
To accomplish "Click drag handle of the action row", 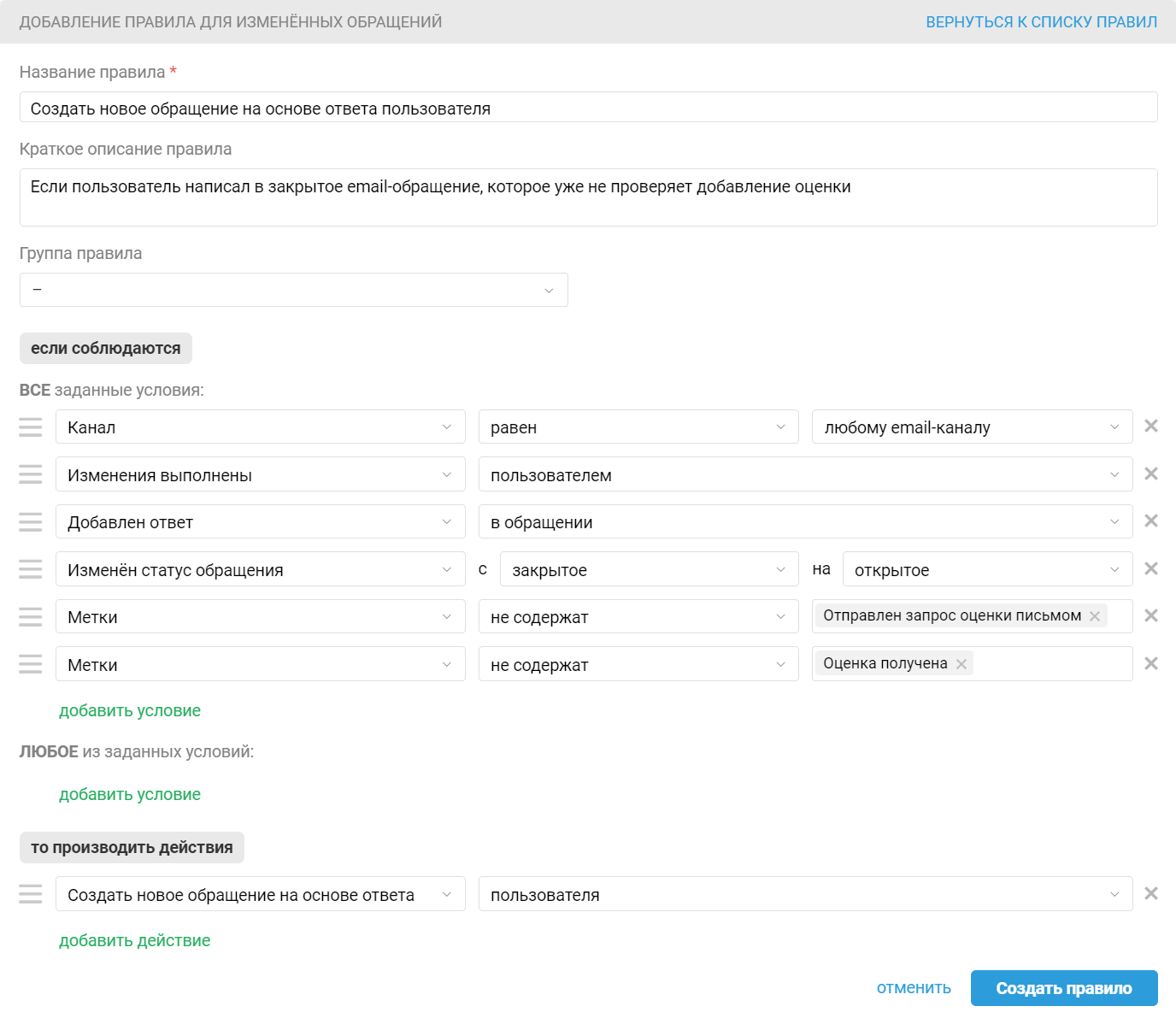I will click(x=31, y=894).
